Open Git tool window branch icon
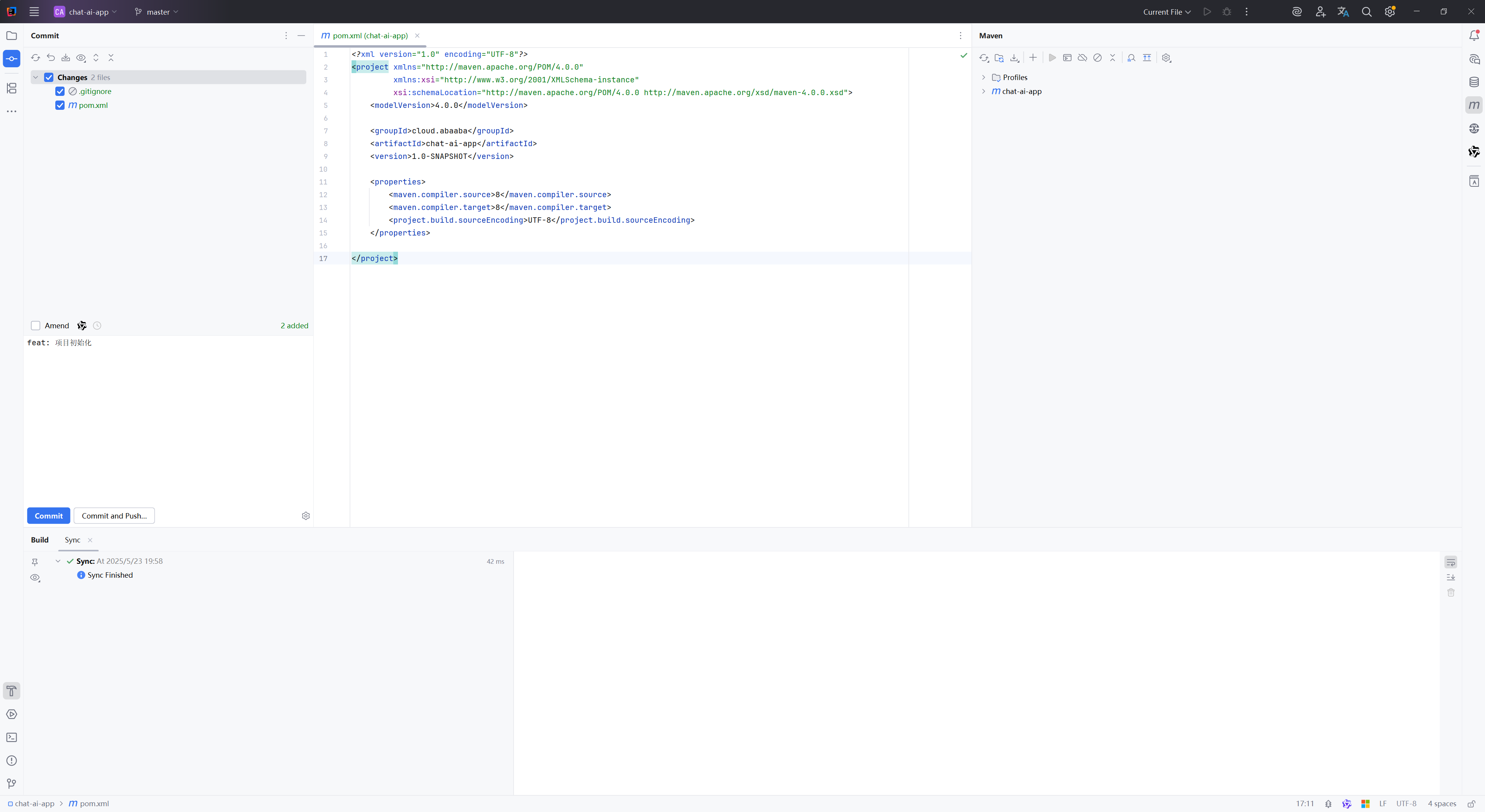The height and width of the screenshot is (812, 1485). point(12,784)
